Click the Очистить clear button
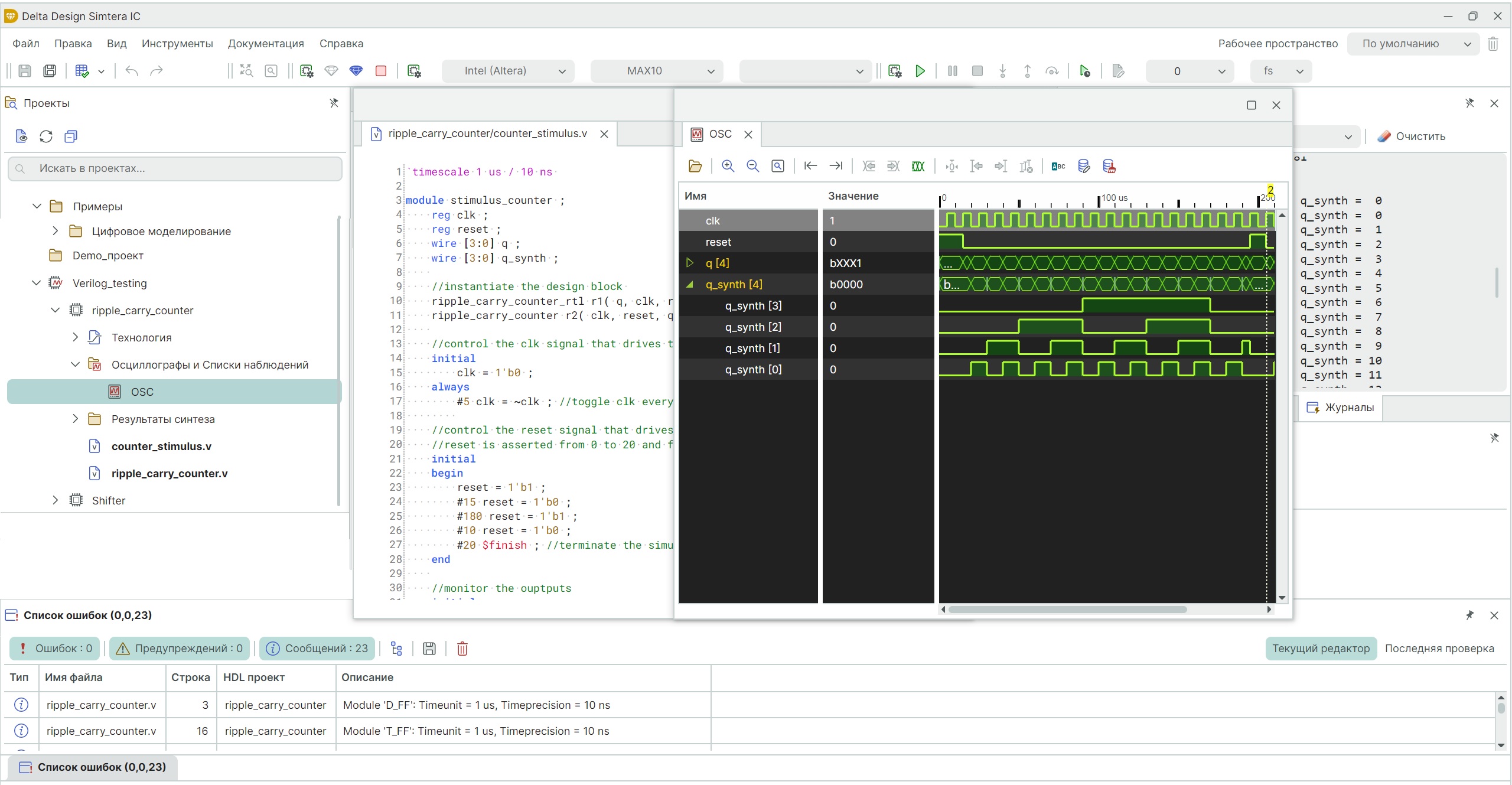The height and width of the screenshot is (785, 1512). coord(1412,136)
